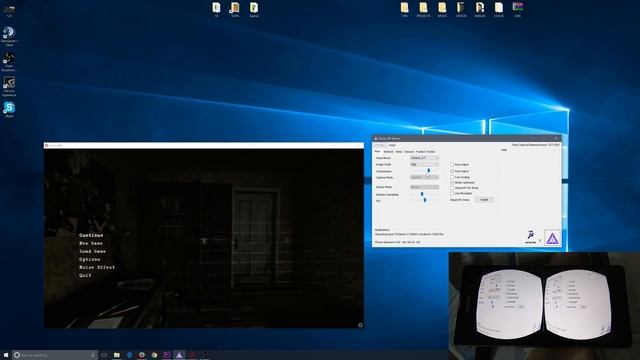Open the Help menu in Trinus
This screenshot has width=640, height=360.
392,145
